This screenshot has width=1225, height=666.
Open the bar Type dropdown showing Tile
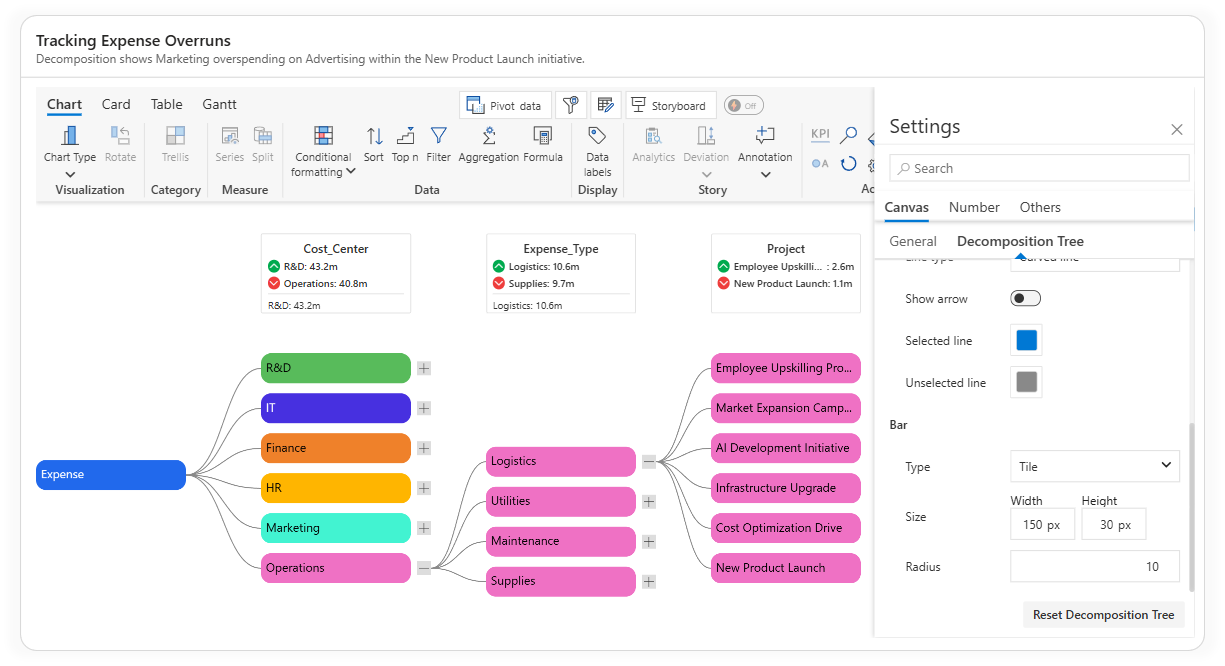[x=1094, y=466]
